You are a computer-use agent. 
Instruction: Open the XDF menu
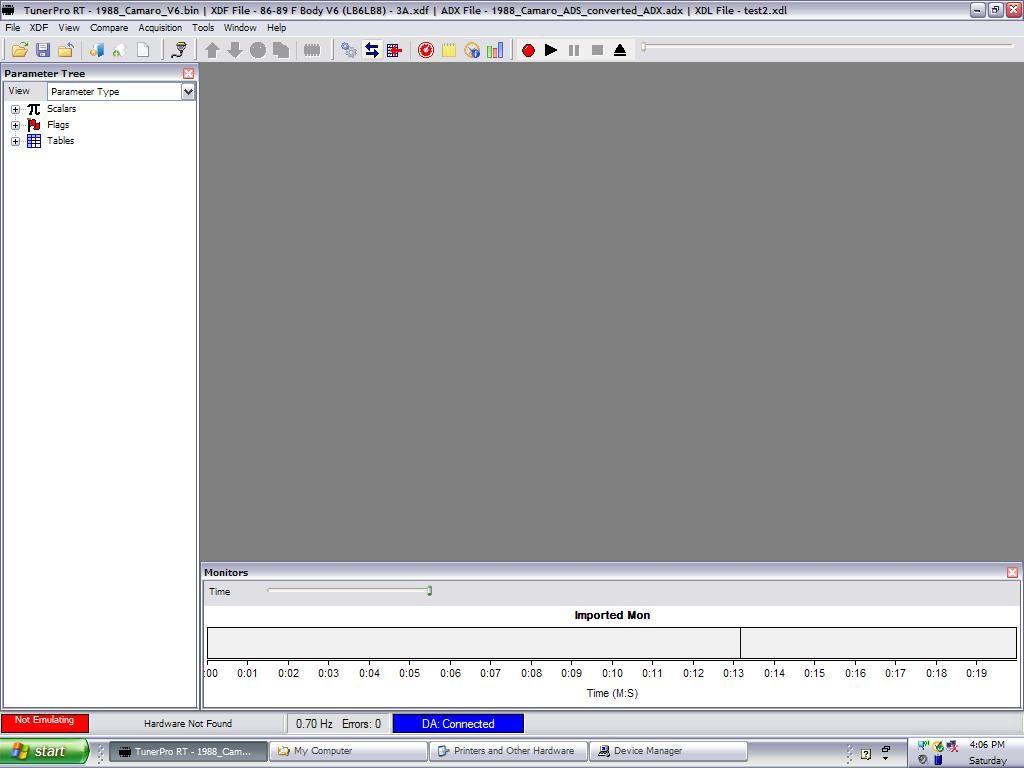pyautogui.click(x=39, y=28)
